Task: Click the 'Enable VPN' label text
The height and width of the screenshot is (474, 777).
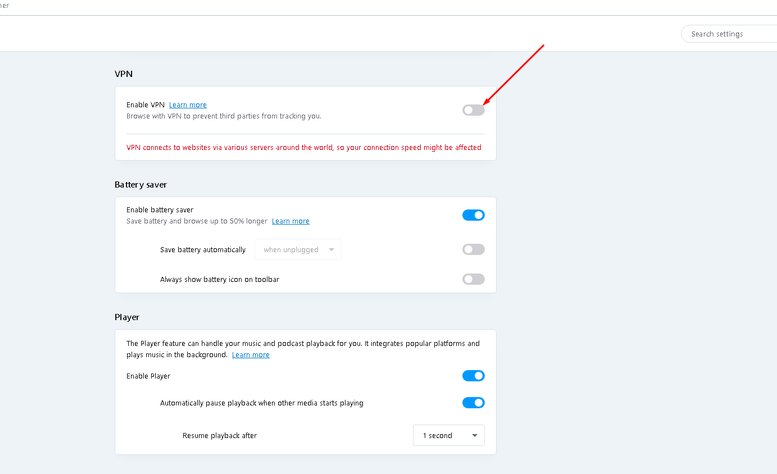Action: pos(145,105)
